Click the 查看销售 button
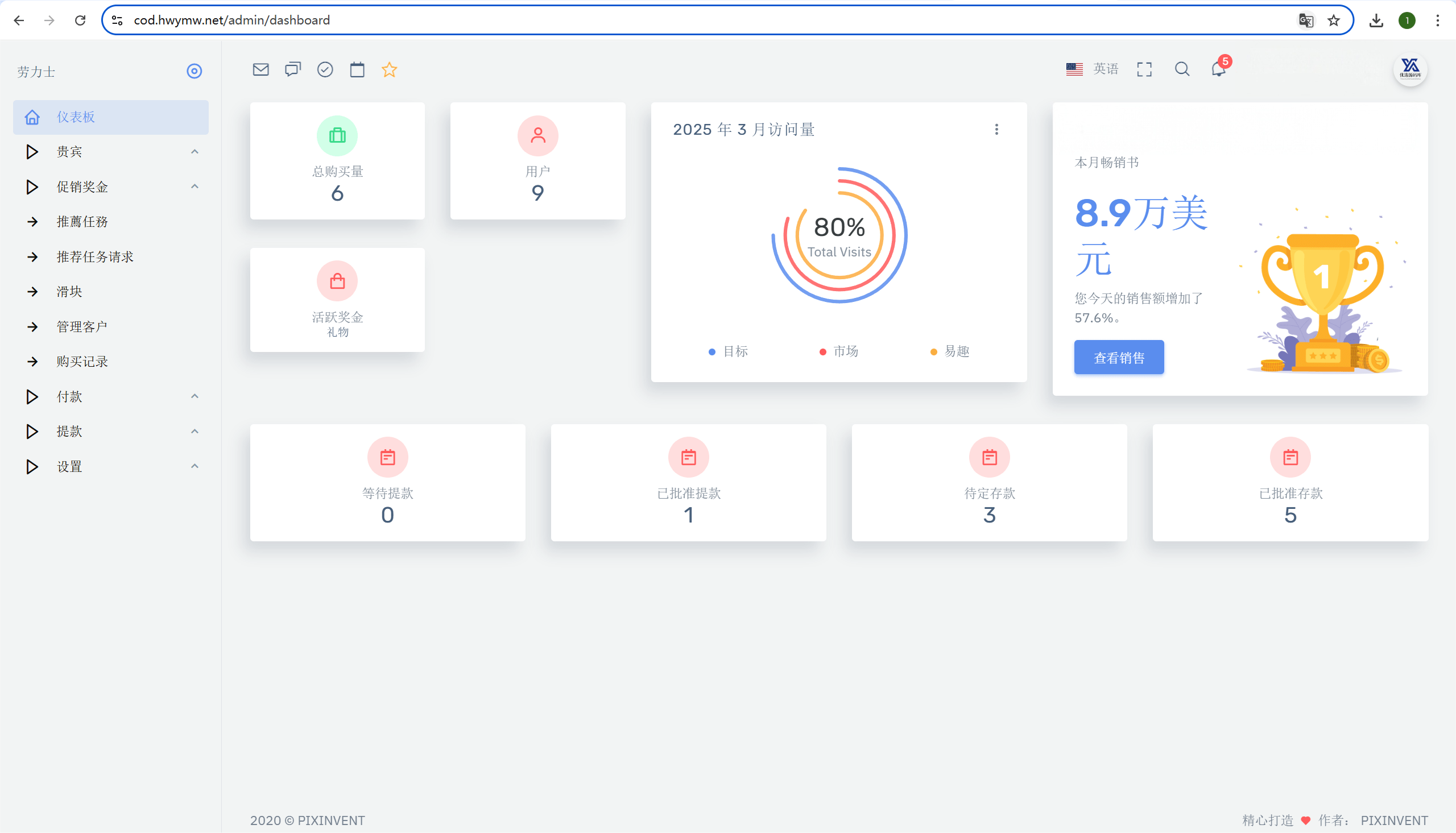This screenshot has width=1456, height=833. click(x=1119, y=358)
